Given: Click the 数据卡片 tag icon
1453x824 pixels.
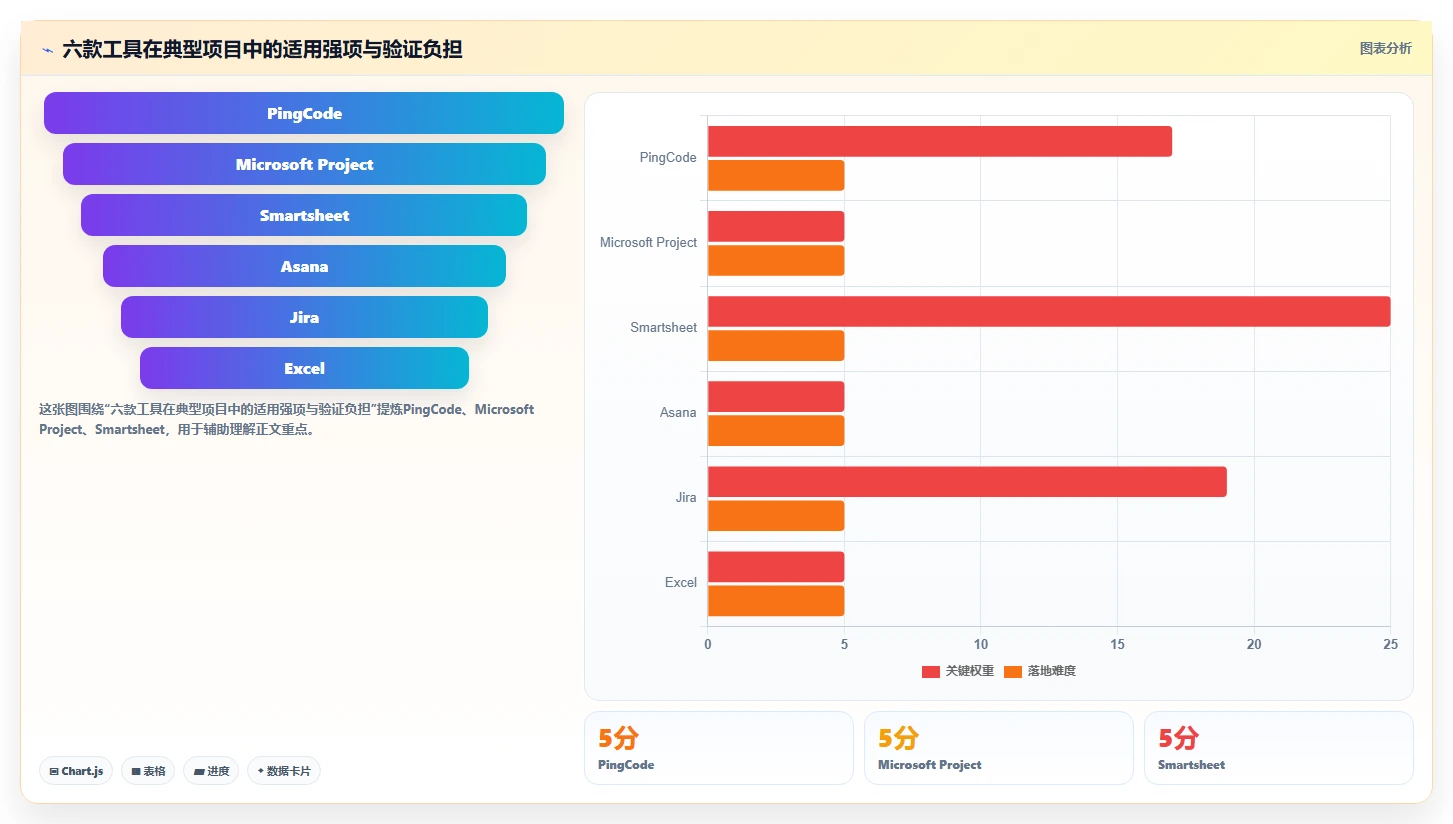Looking at the screenshot, I should pos(261,771).
